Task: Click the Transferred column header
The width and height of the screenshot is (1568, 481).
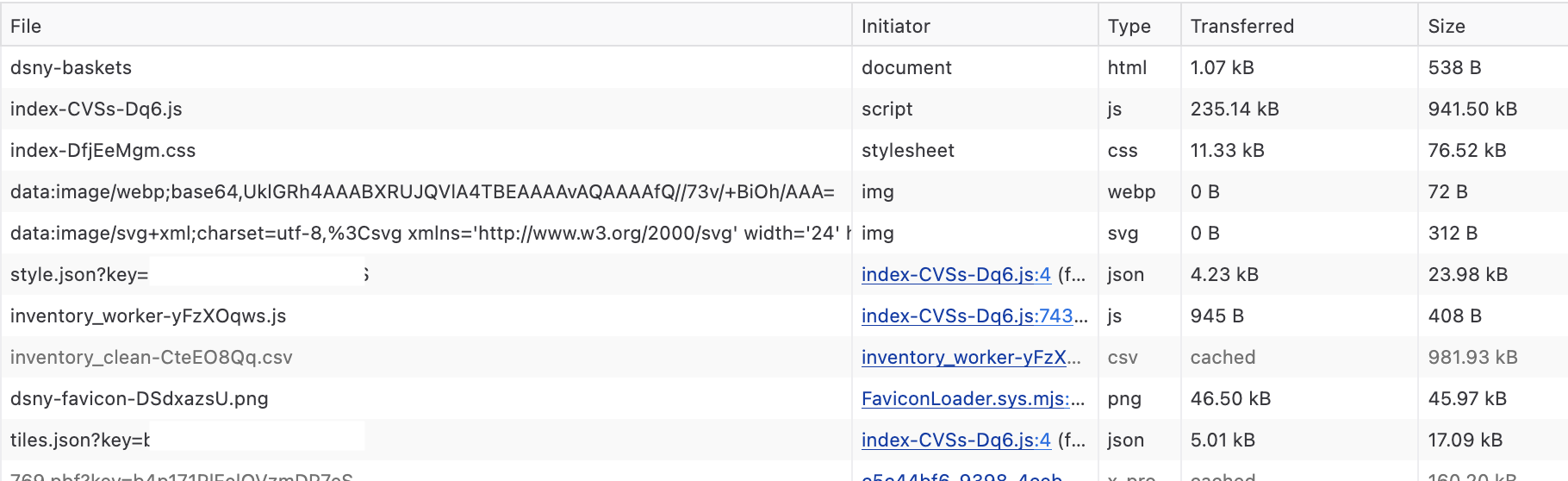Action: [1241, 26]
